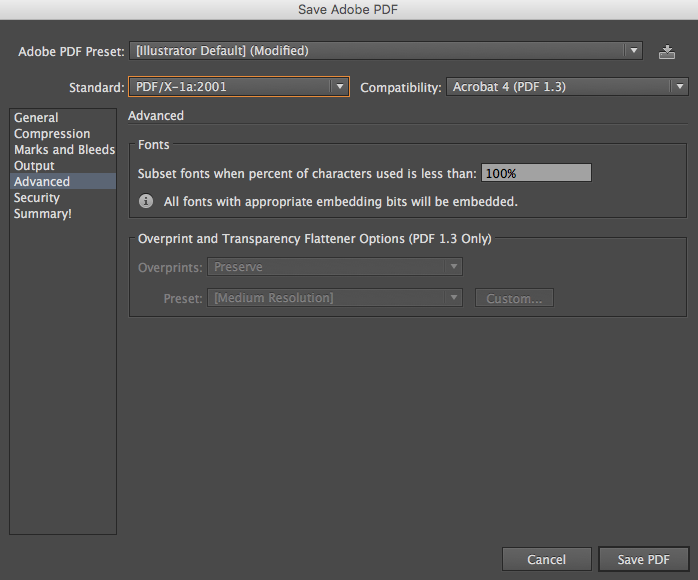698x580 pixels.
Task: Click the Overprint and Transparency Flattener heading
Action: pyautogui.click(x=315, y=239)
